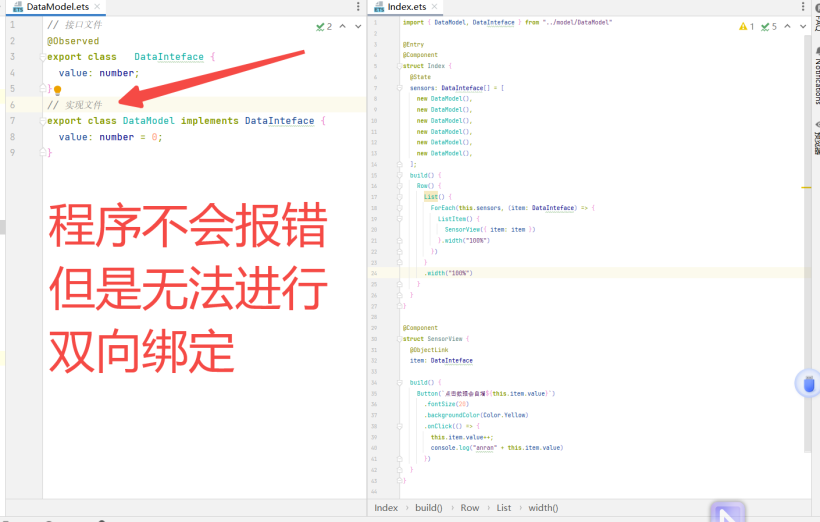820x522 pixels.
Task: Click the yellow warning stripe on scrollbar
Action: 806,187
